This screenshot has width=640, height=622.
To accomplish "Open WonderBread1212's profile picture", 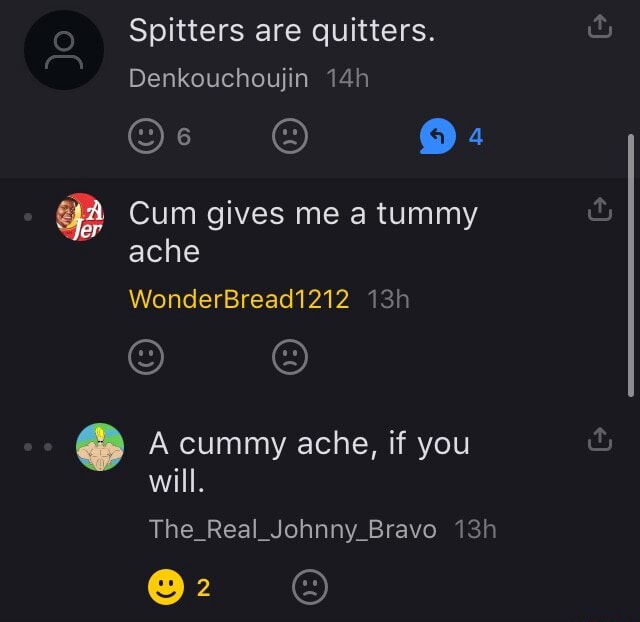I will pos(79,216).
